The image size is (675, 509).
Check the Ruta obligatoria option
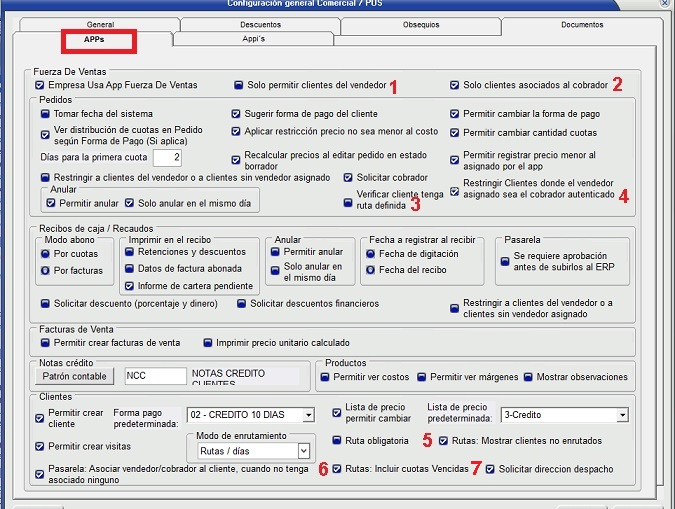[x=338, y=440]
